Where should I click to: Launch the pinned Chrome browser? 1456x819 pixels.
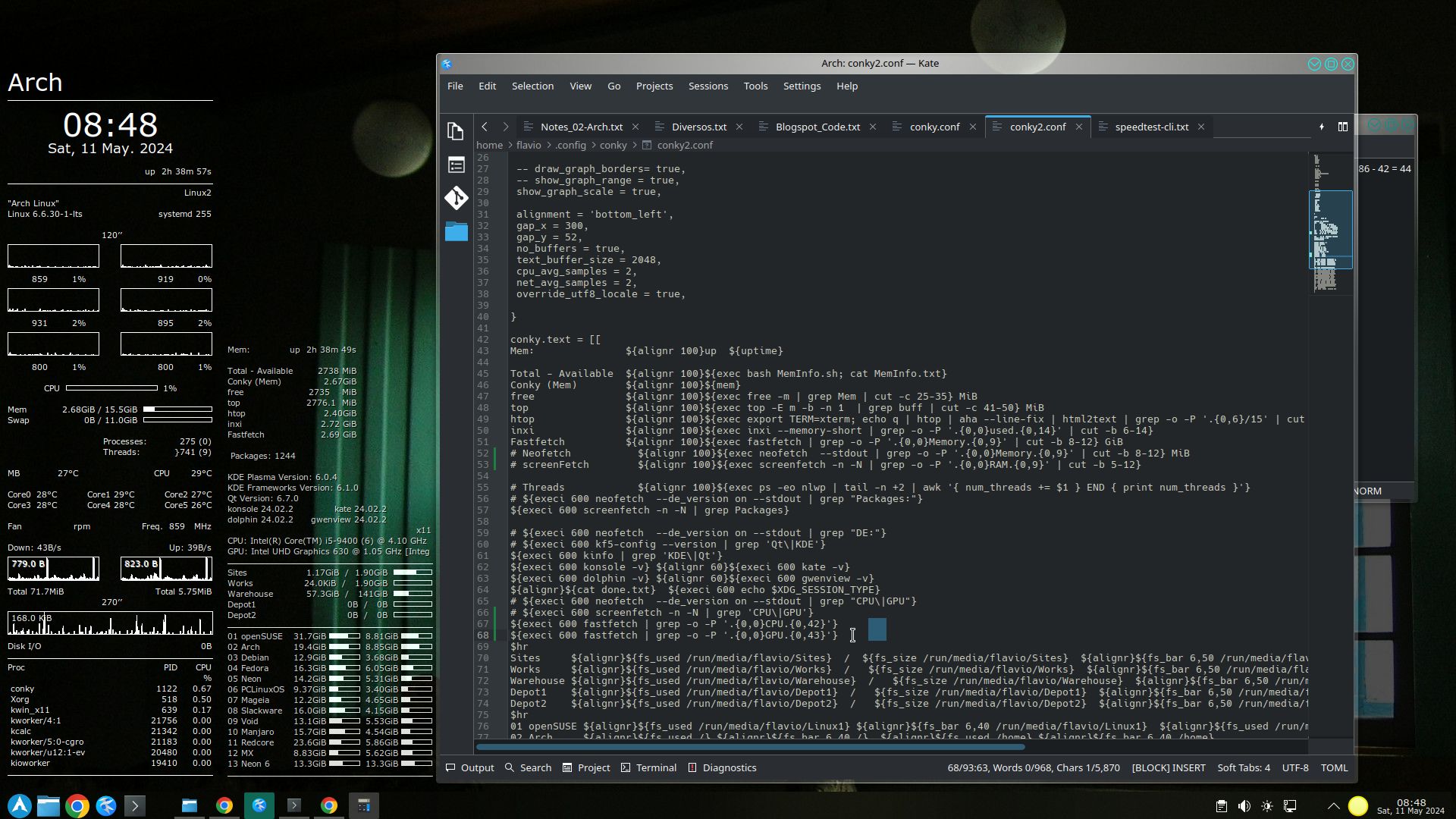(x=77, y=805)
